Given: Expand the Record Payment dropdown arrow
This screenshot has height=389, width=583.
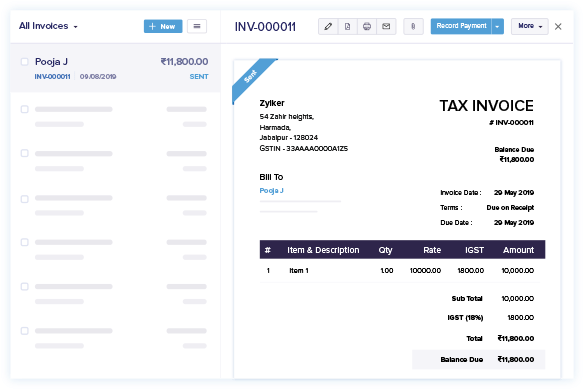Looking at the screenshot, I should pyautogui.click(x=497, y=26).
